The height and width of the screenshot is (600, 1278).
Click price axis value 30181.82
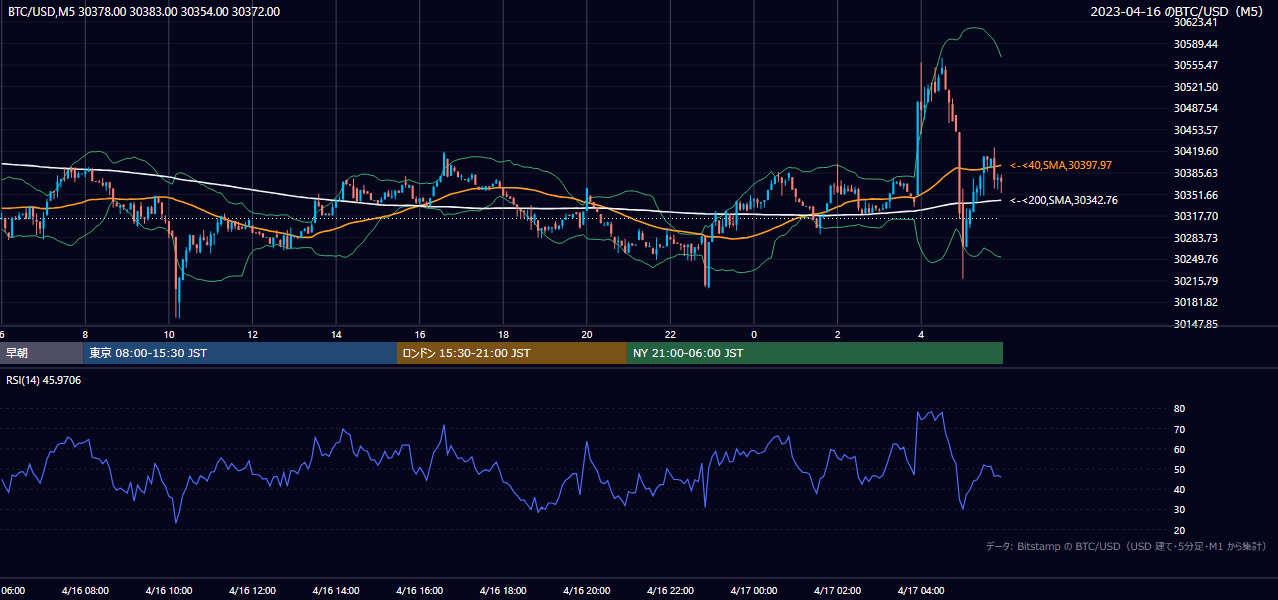(x=1196, y=302)
